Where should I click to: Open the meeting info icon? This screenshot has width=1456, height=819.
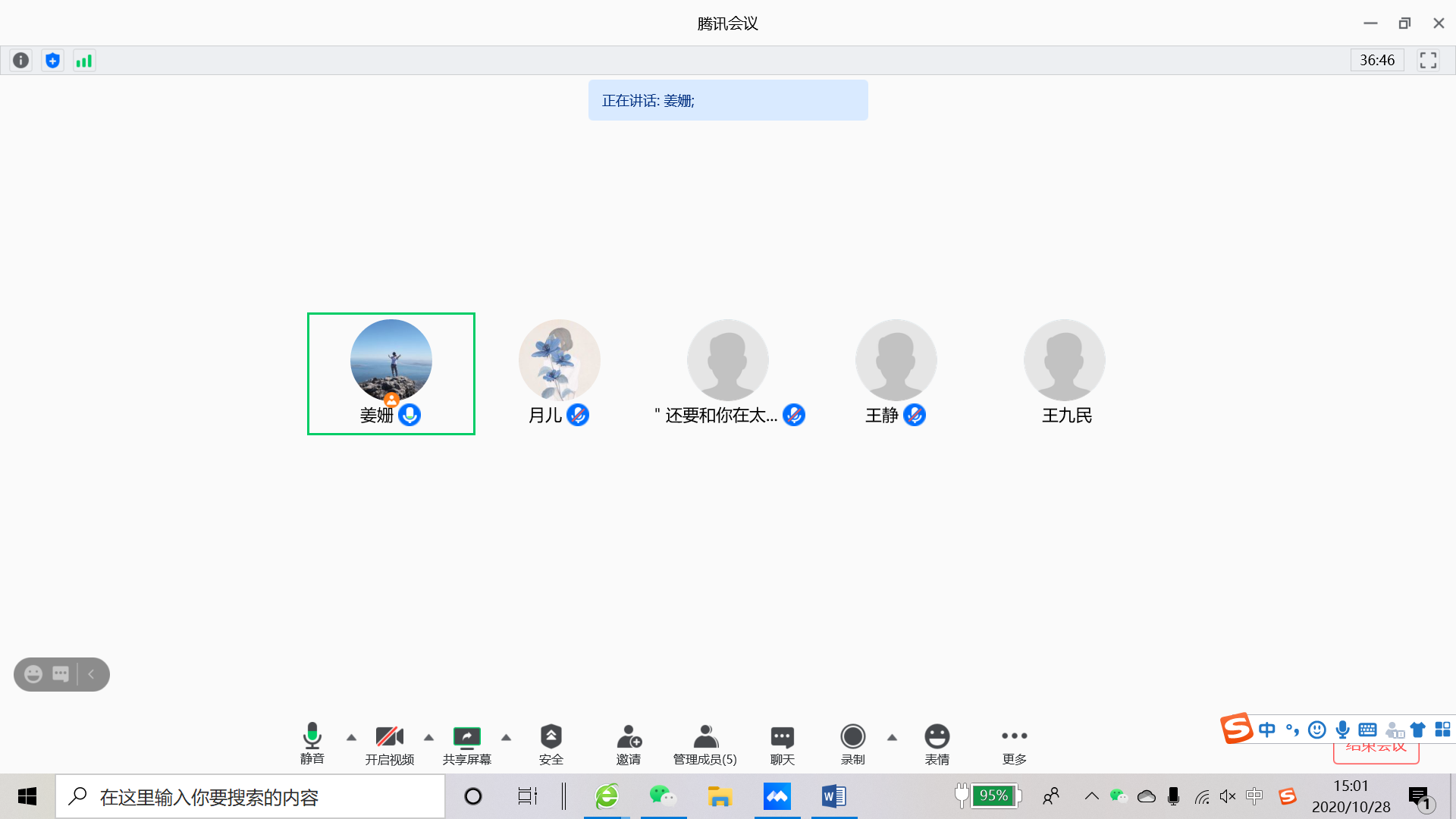click(x=21, y=61)
